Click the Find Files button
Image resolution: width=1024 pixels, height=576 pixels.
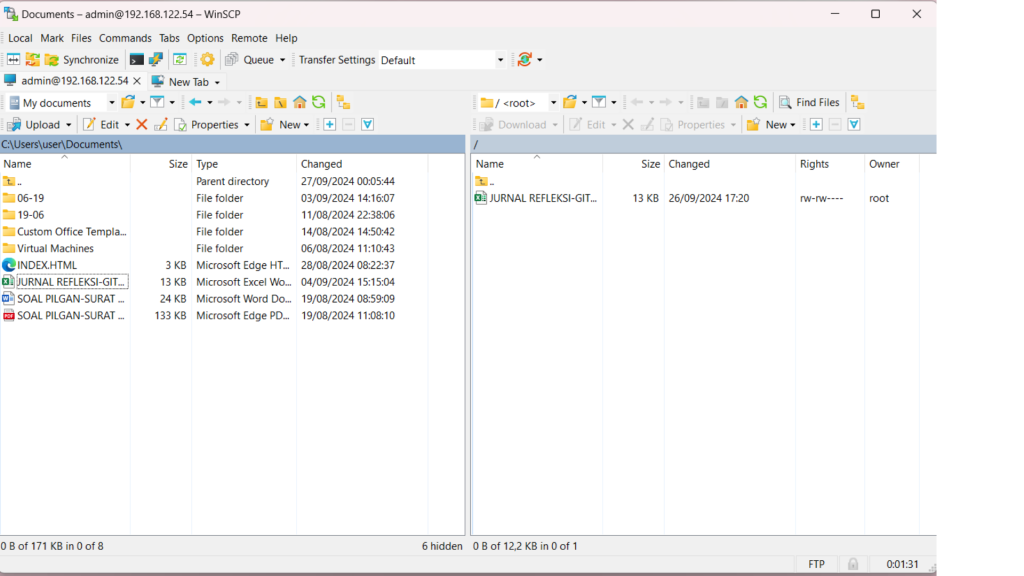pyautogui.click(x=809, y=102)
